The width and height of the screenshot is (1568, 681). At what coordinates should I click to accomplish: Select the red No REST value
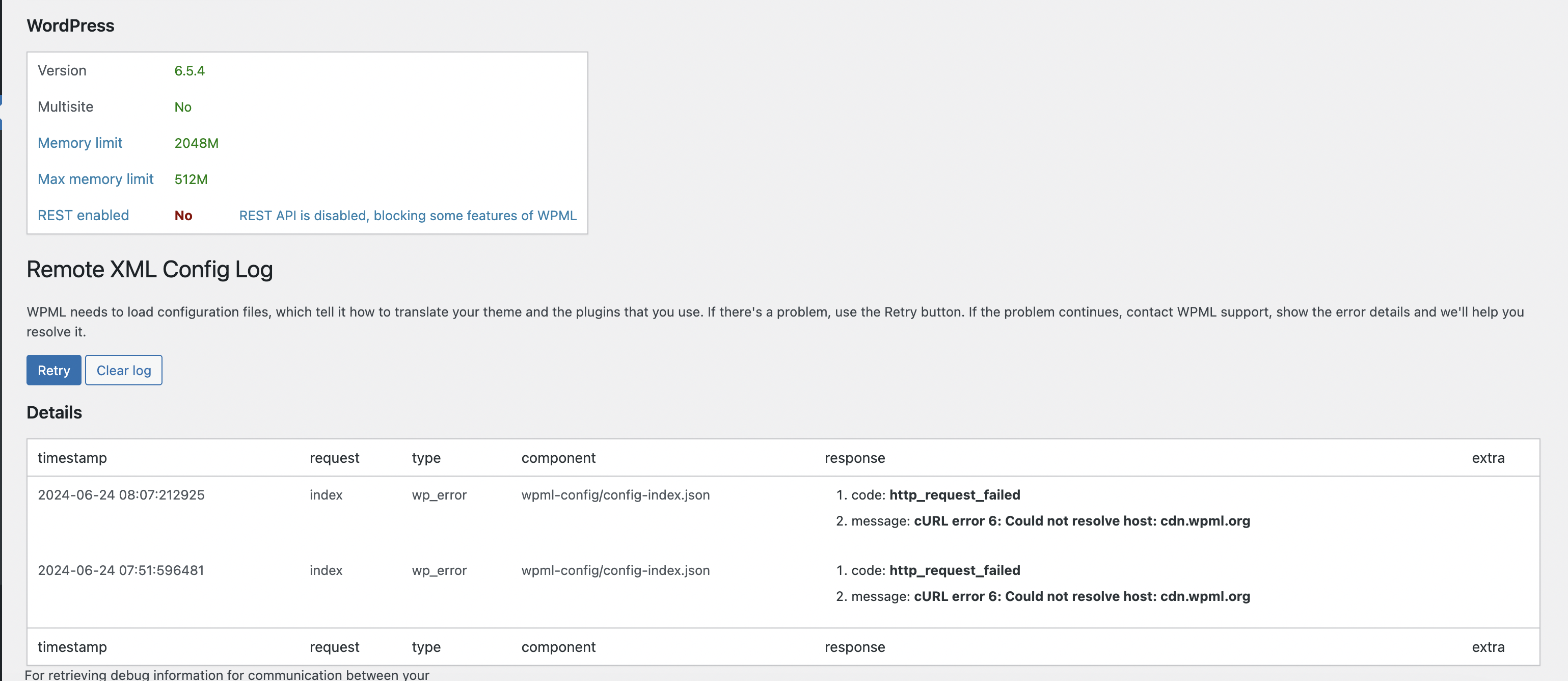(183, 215)
